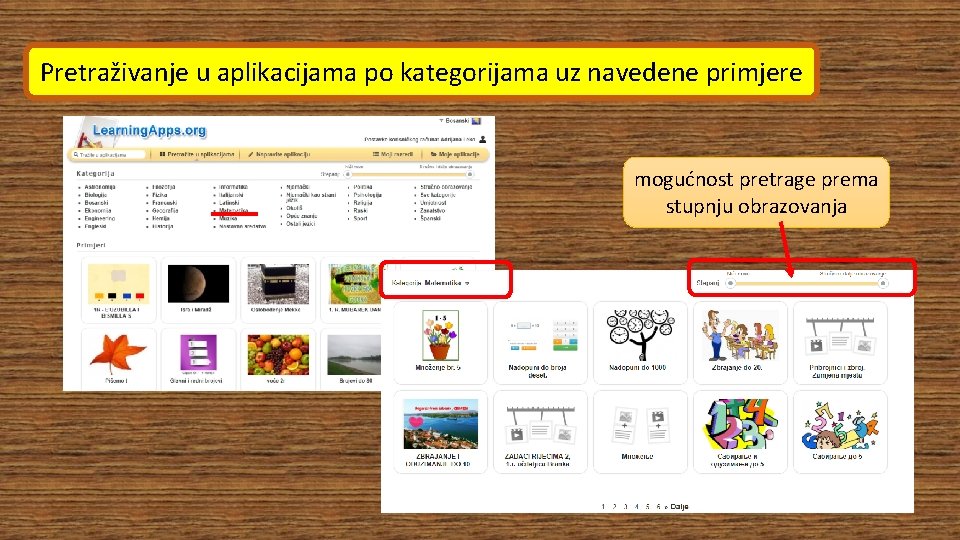Focus the app search input field

coord(108,155)
